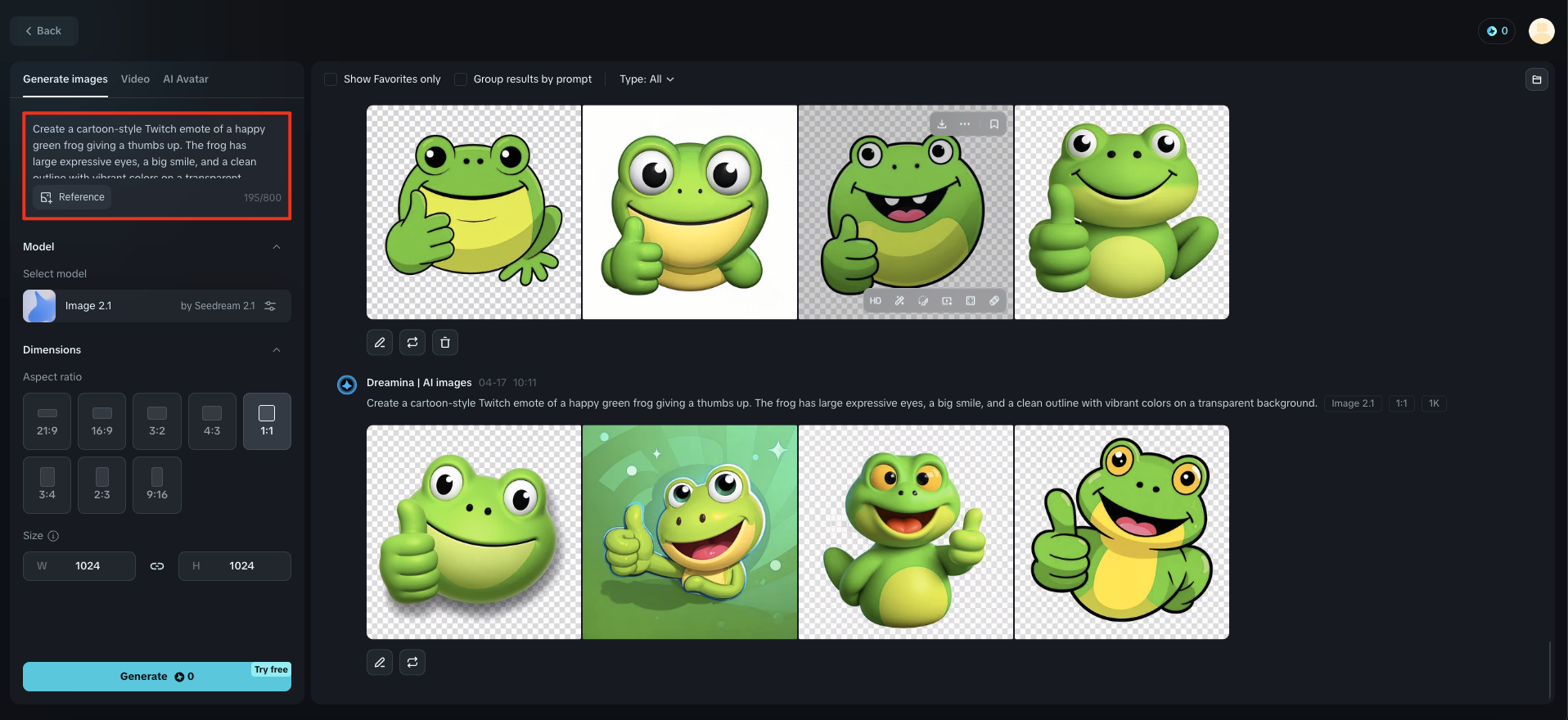Enable Group results by prompt checkbox
1568x720 pixels.
click(461, 79)
